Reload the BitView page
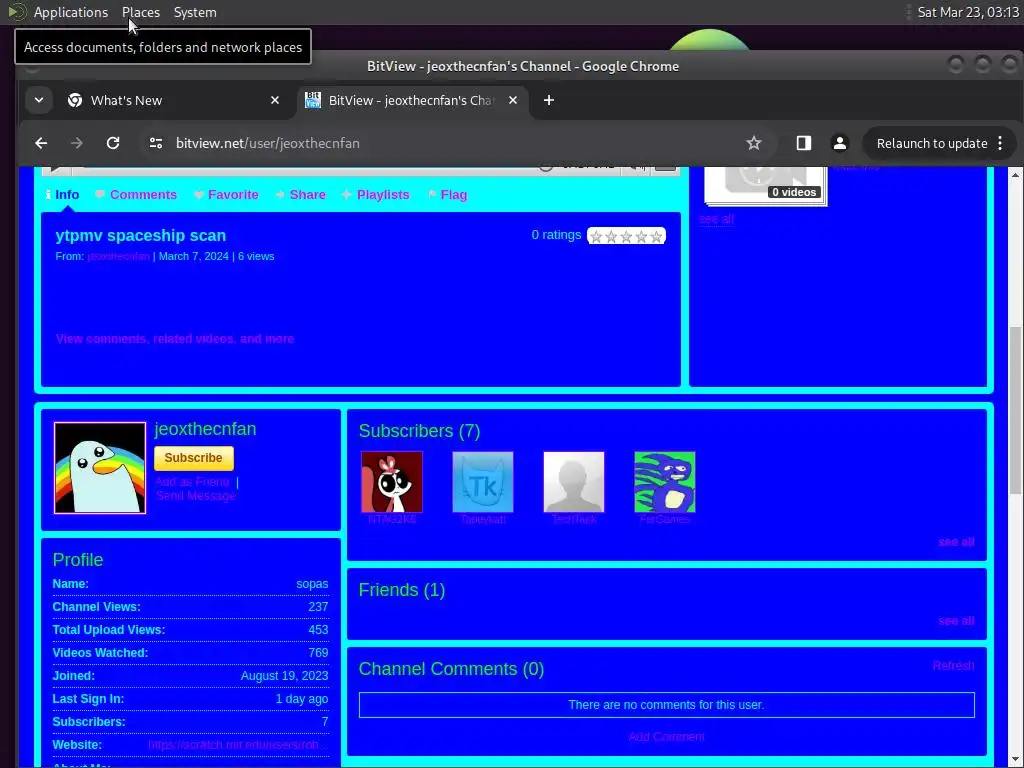Screen dimensions: 1024x768 [113, 143]
